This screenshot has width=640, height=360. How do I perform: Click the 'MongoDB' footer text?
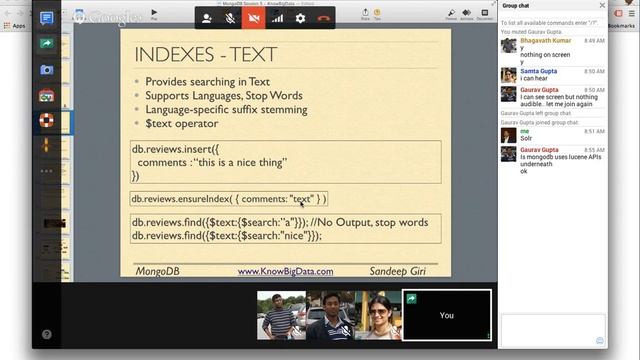(x=158, y=271)
